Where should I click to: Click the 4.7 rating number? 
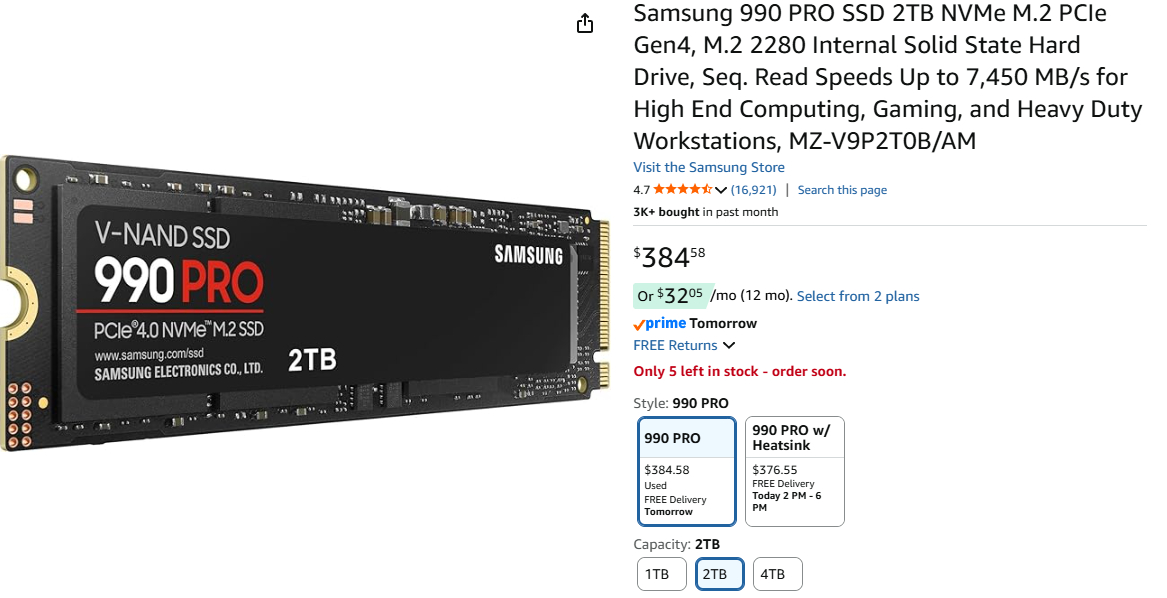click(641, 190)
